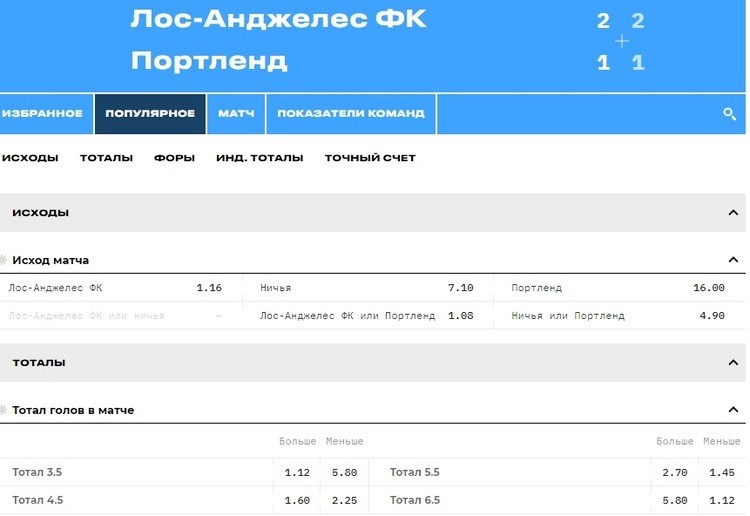Click the Лос-Анджелес ФК team name header

278,19
